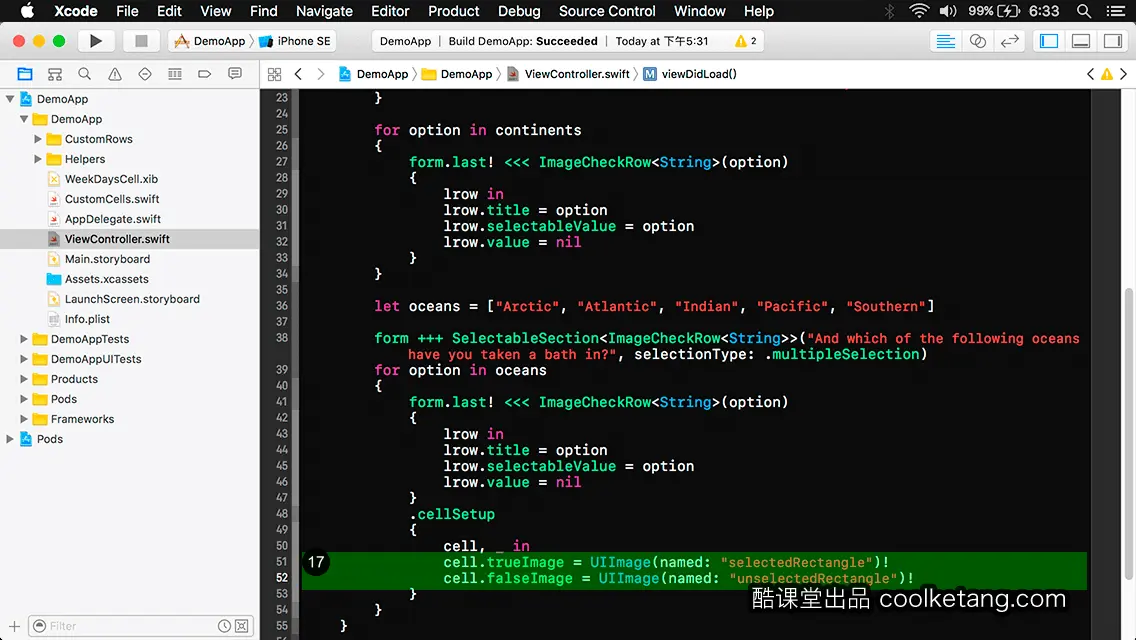Open the Apple menu
Viewport: 1136px width, 640px height.
click(x=27, y=11)
